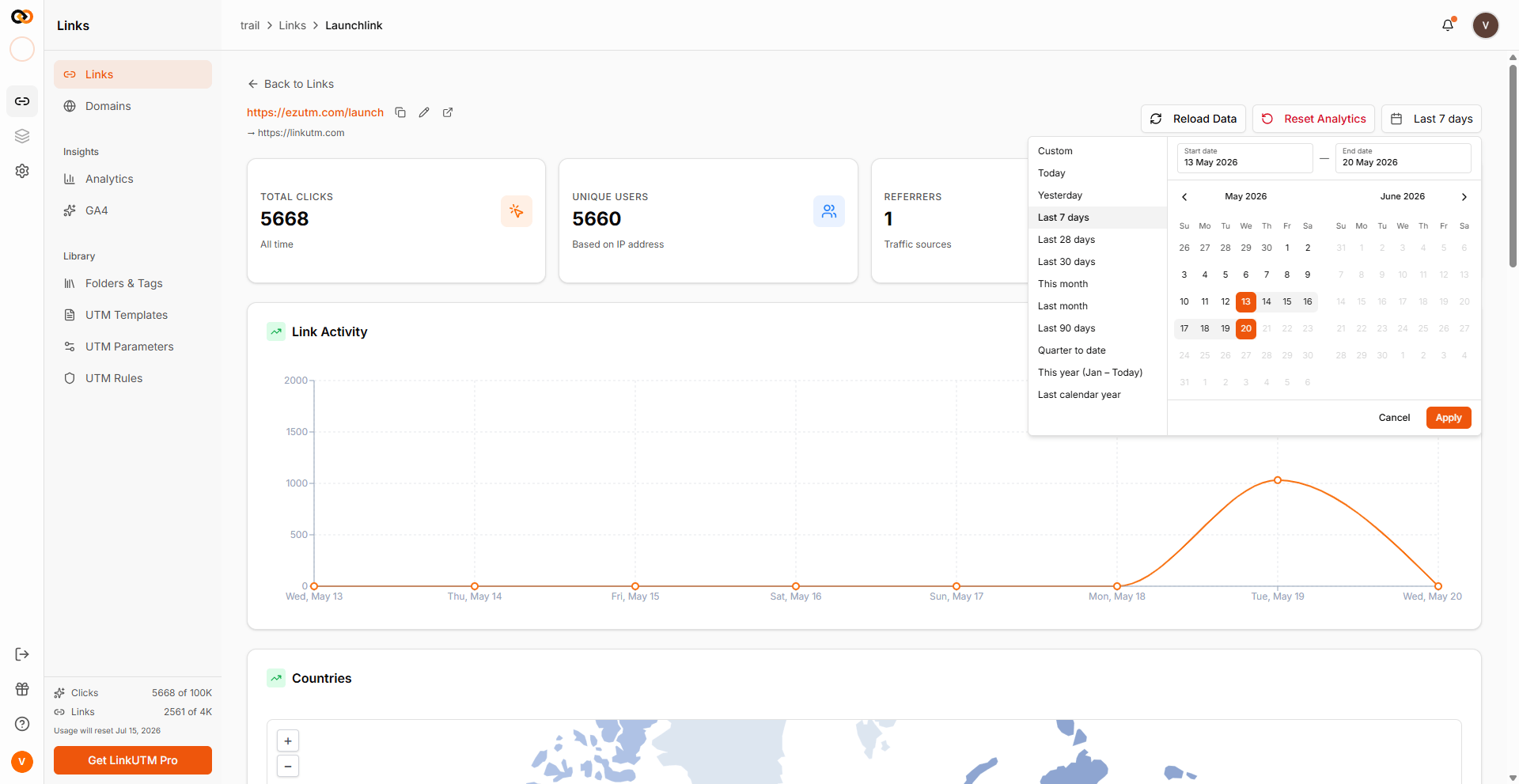The width and height of the screenshot is (1519, 784).
Task: Click the Links breadcrumb
Action: point(292,25)
